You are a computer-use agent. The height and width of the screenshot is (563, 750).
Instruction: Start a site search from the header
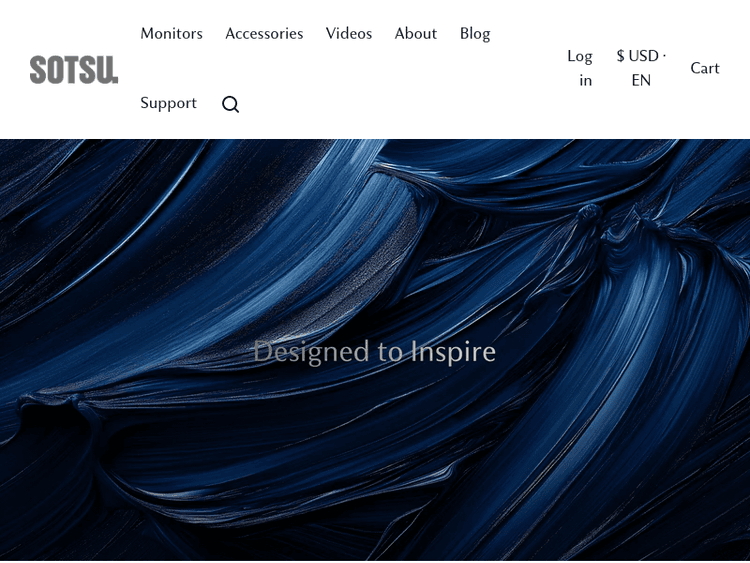click(230, 104)
